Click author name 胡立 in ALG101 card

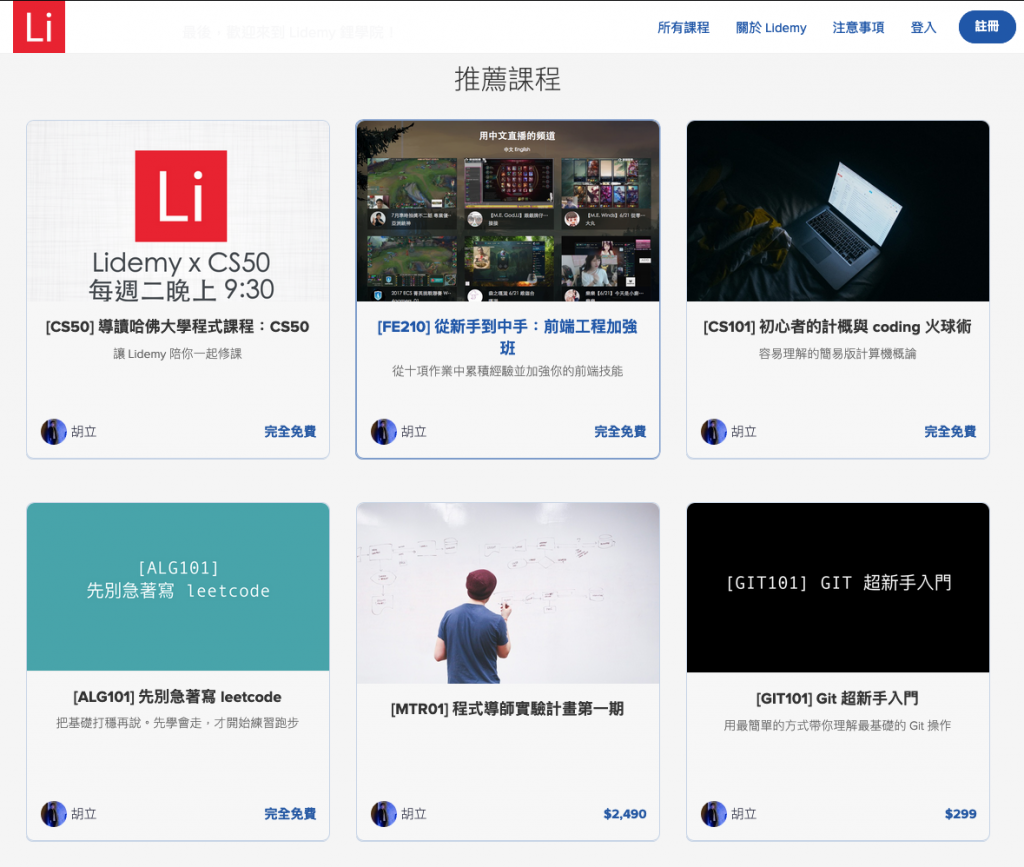pos(84,814)
